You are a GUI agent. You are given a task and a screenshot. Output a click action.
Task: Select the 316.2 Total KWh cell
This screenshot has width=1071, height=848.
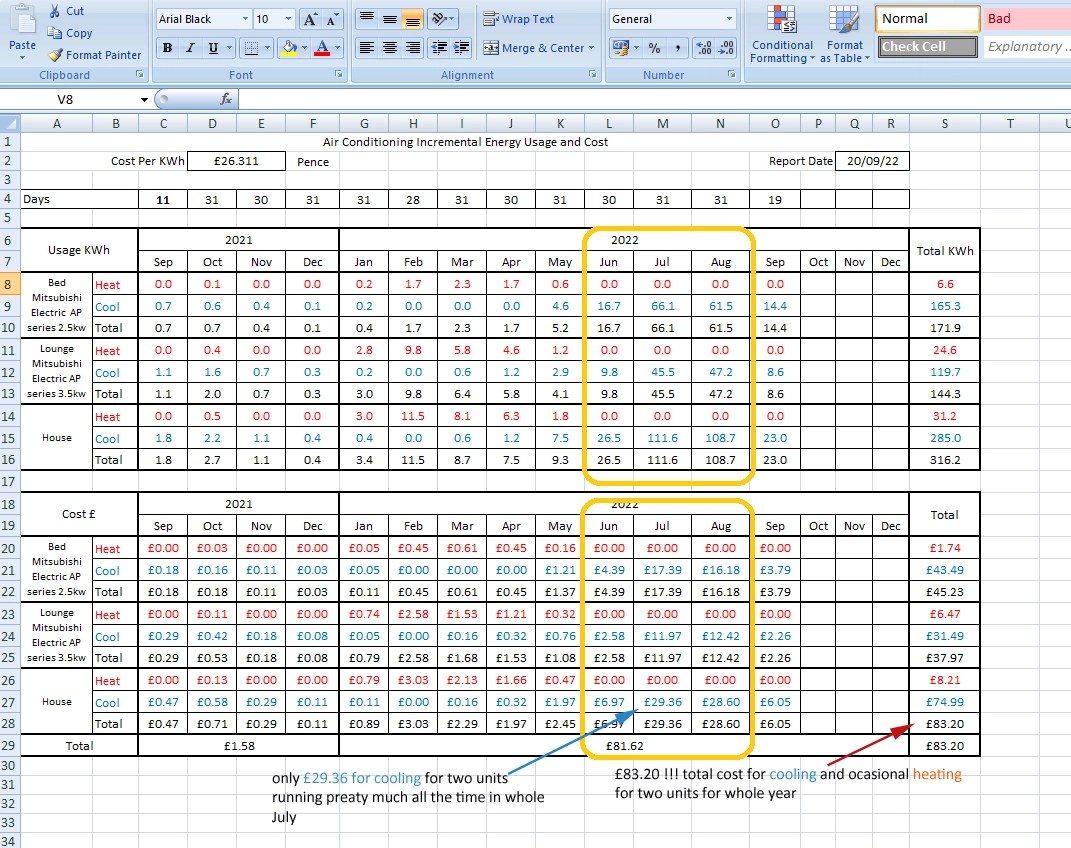coord(945,460)
